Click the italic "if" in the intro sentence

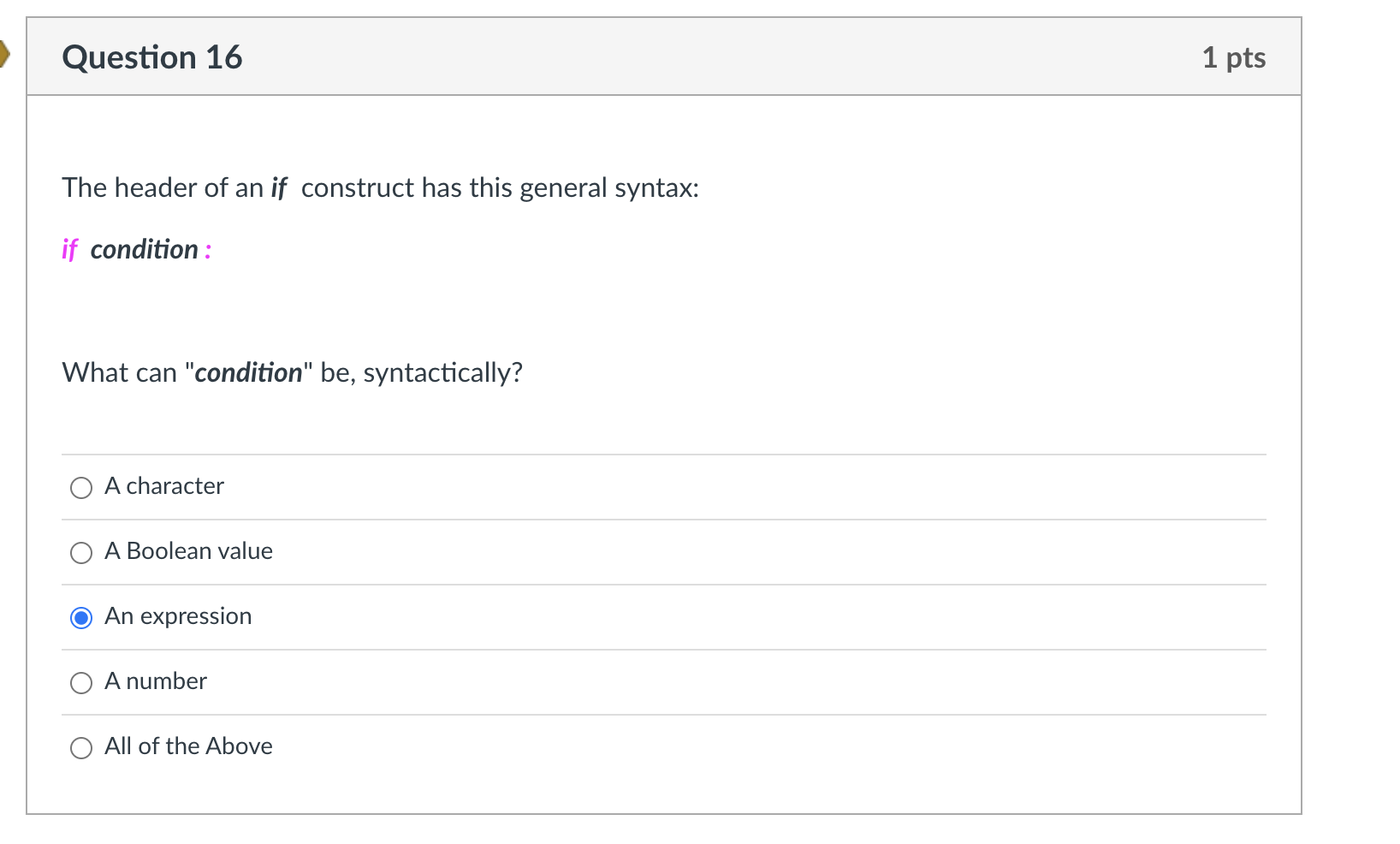point(279,187)
